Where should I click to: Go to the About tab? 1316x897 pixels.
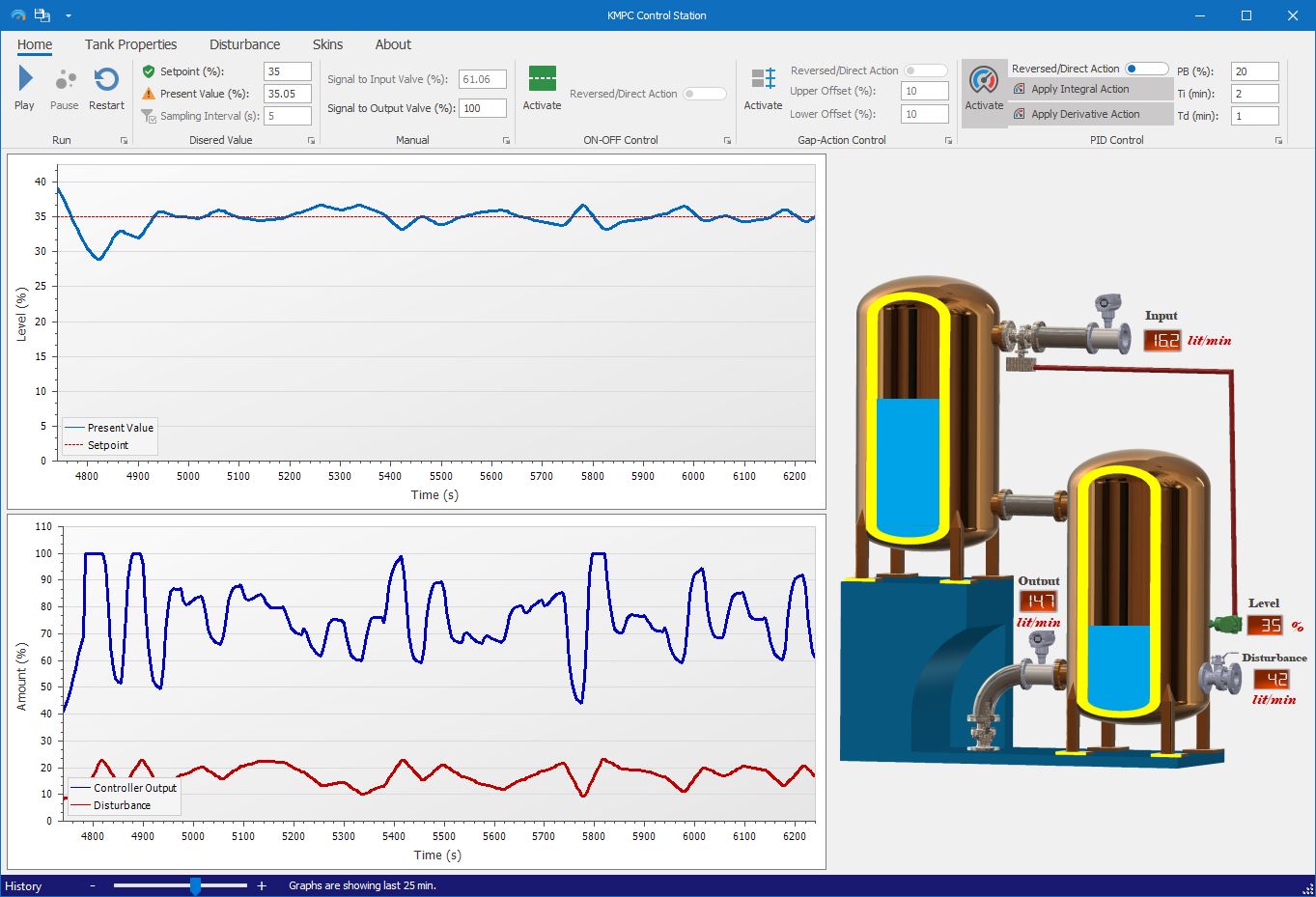(x=393, y=44)
